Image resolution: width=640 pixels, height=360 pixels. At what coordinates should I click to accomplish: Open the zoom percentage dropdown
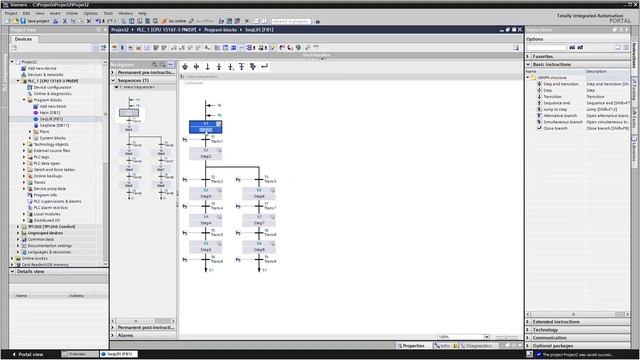coord(487,337)
